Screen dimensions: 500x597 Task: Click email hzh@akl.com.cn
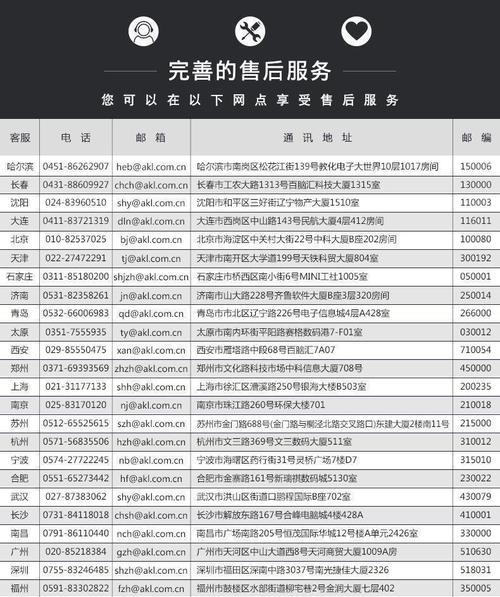151,442
